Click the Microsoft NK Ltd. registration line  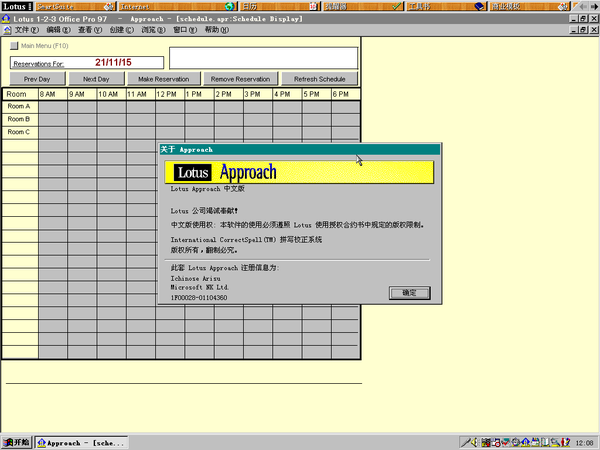(199, 287)
